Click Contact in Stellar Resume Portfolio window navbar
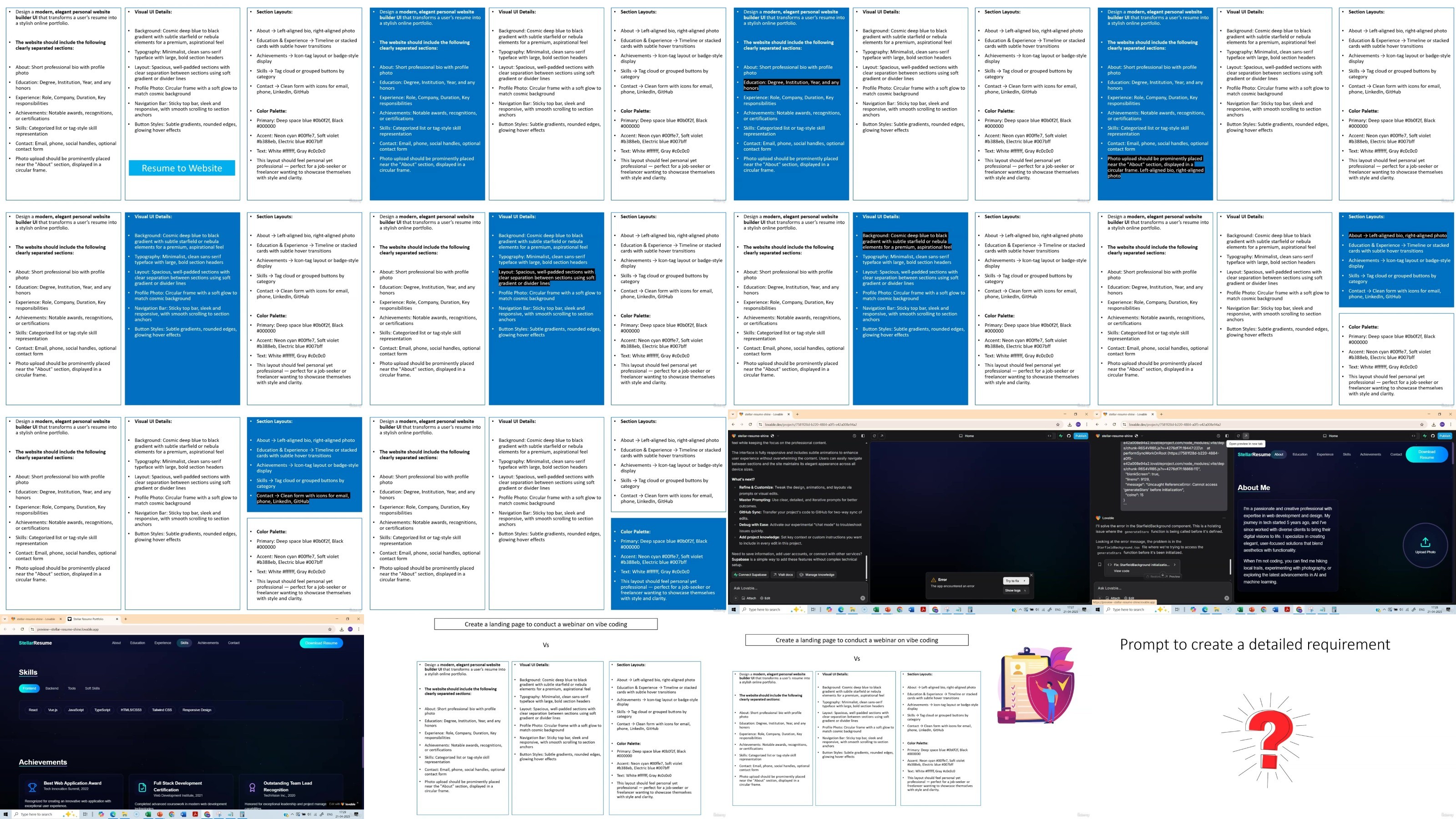 [x=234, y=642]
